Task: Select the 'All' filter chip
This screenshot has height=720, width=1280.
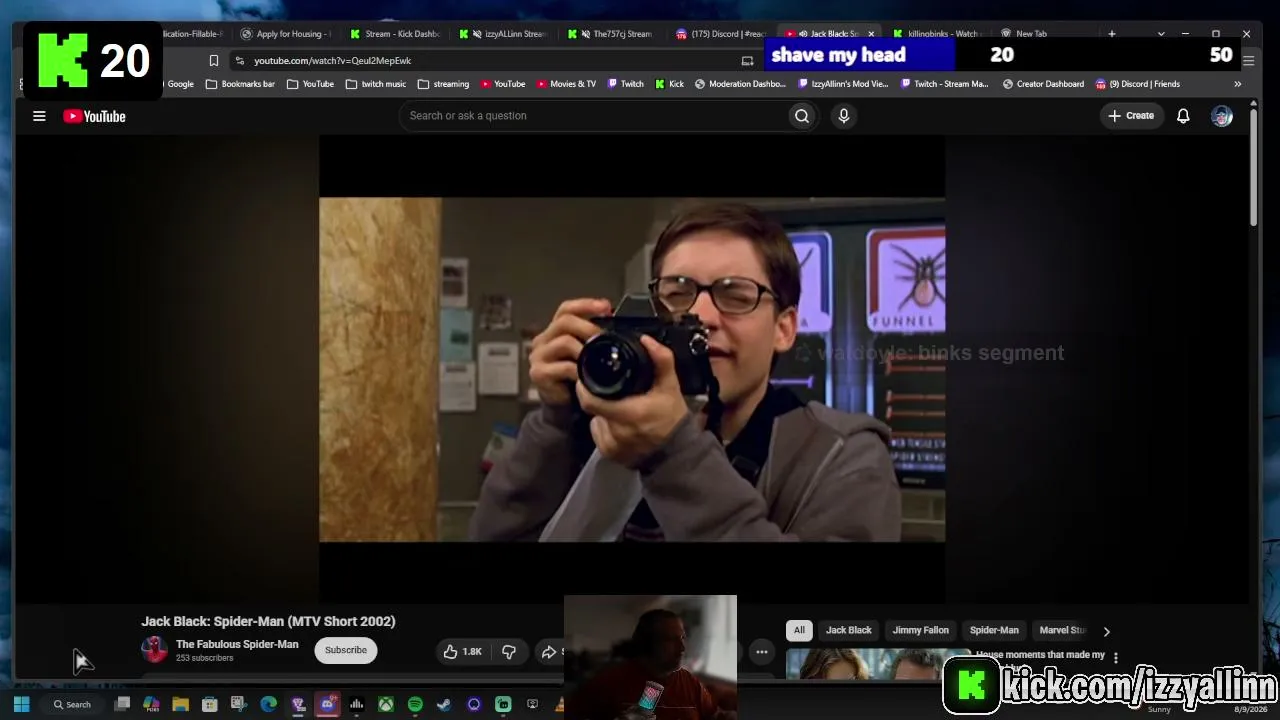Action: [x=799, y=630]
